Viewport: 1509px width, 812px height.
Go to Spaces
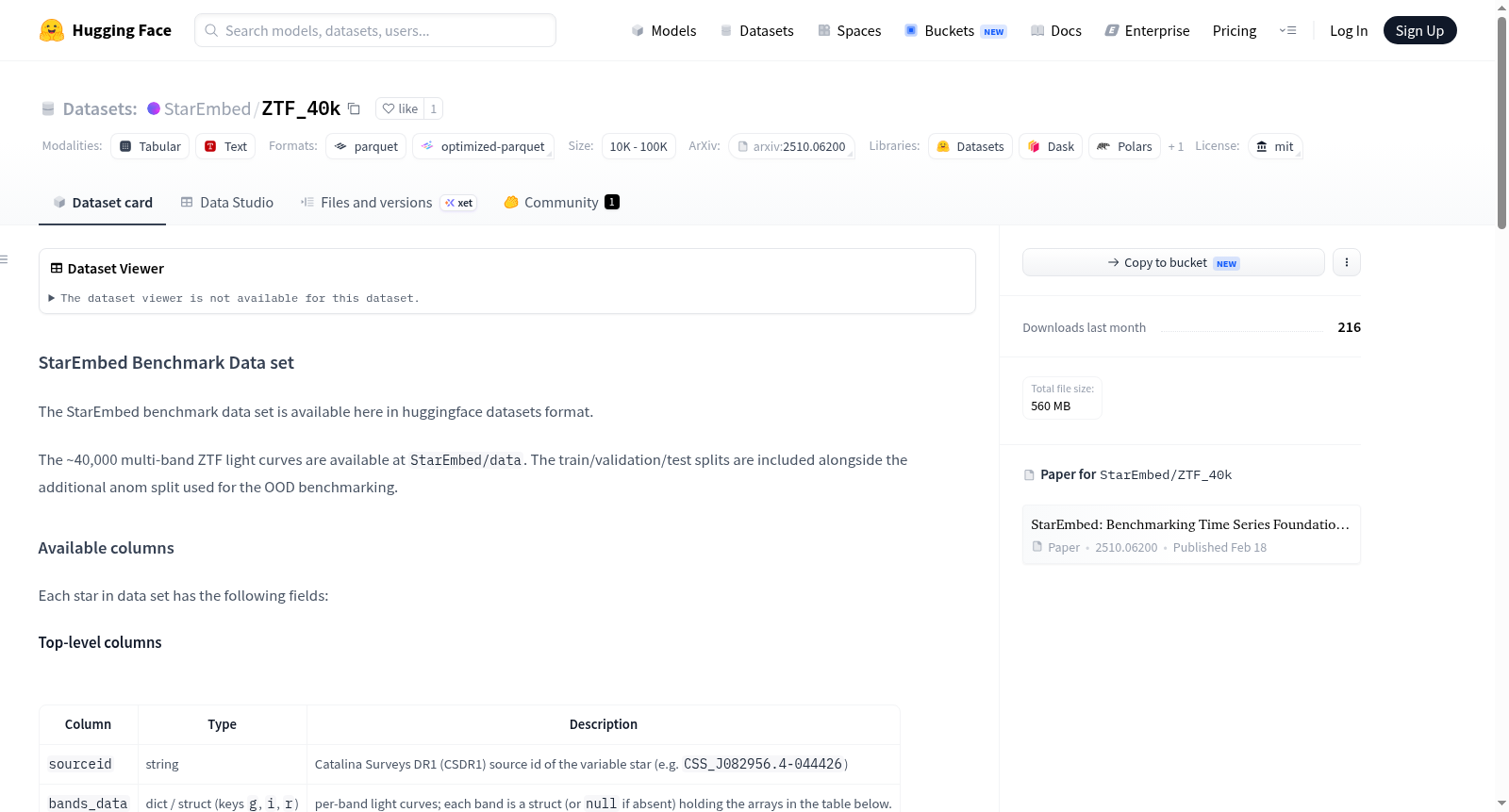pos(850,30)
